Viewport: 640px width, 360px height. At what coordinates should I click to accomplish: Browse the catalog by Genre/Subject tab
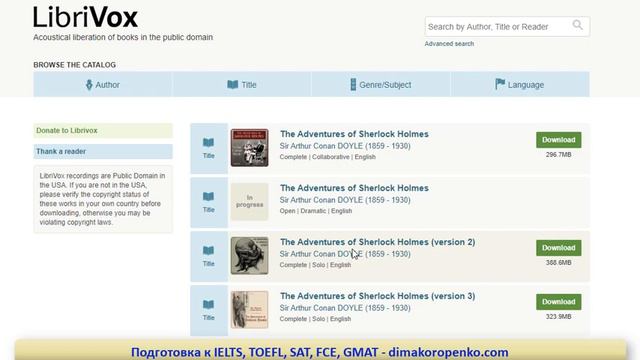click(x=381, y=84)
